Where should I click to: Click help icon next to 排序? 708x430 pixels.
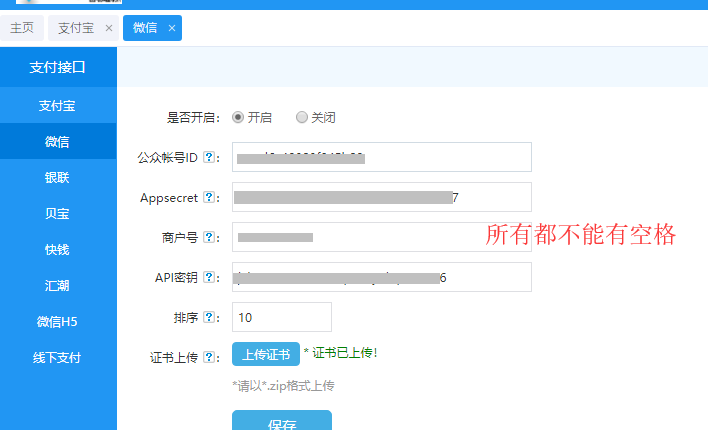[x=209, y=317]
